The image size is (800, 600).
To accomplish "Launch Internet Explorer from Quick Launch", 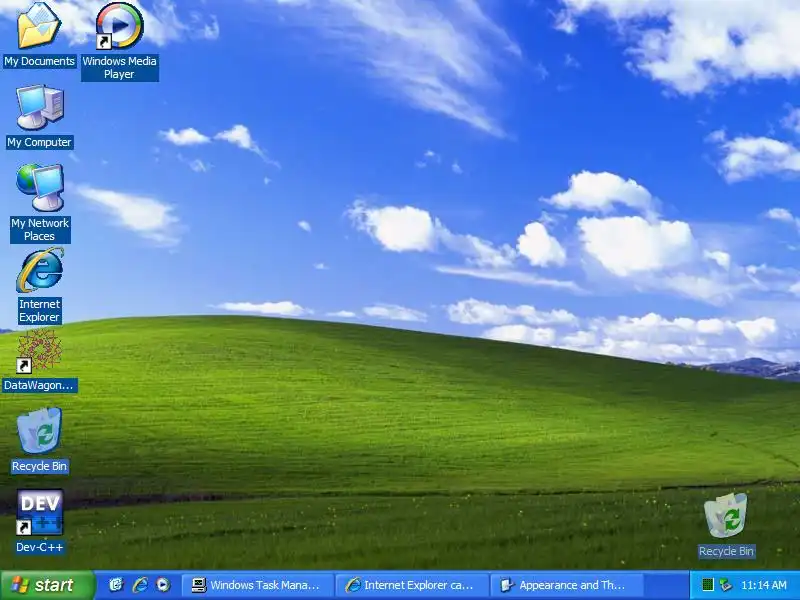I will (140, 585).
